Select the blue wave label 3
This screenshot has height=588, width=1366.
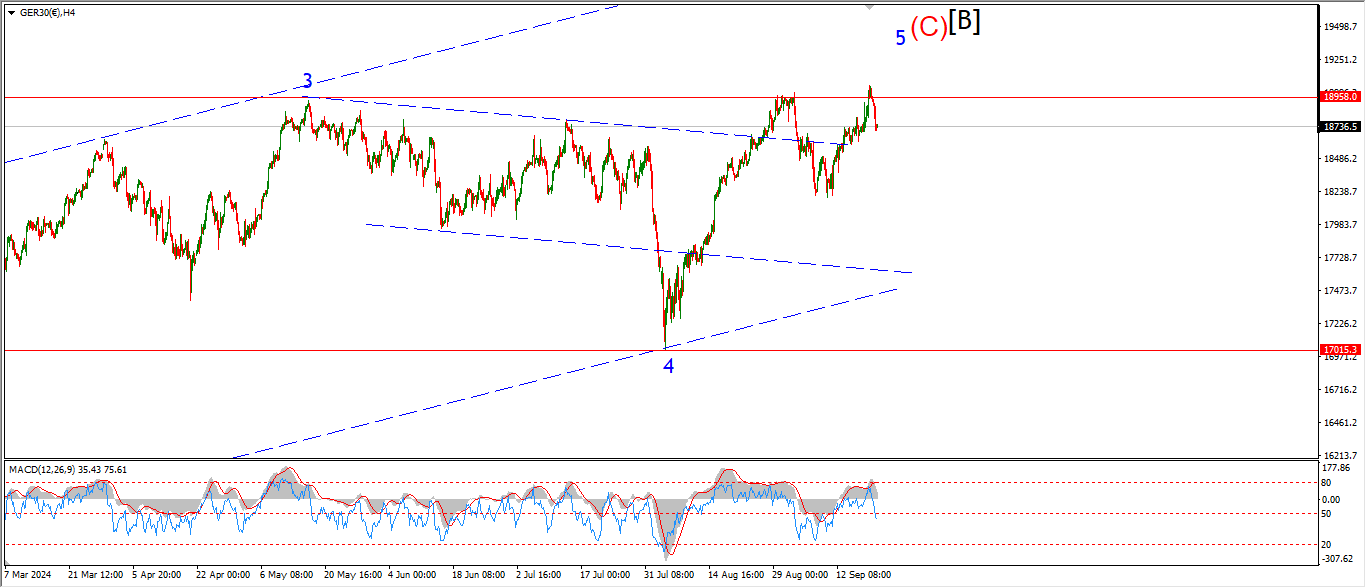(308, 82)
